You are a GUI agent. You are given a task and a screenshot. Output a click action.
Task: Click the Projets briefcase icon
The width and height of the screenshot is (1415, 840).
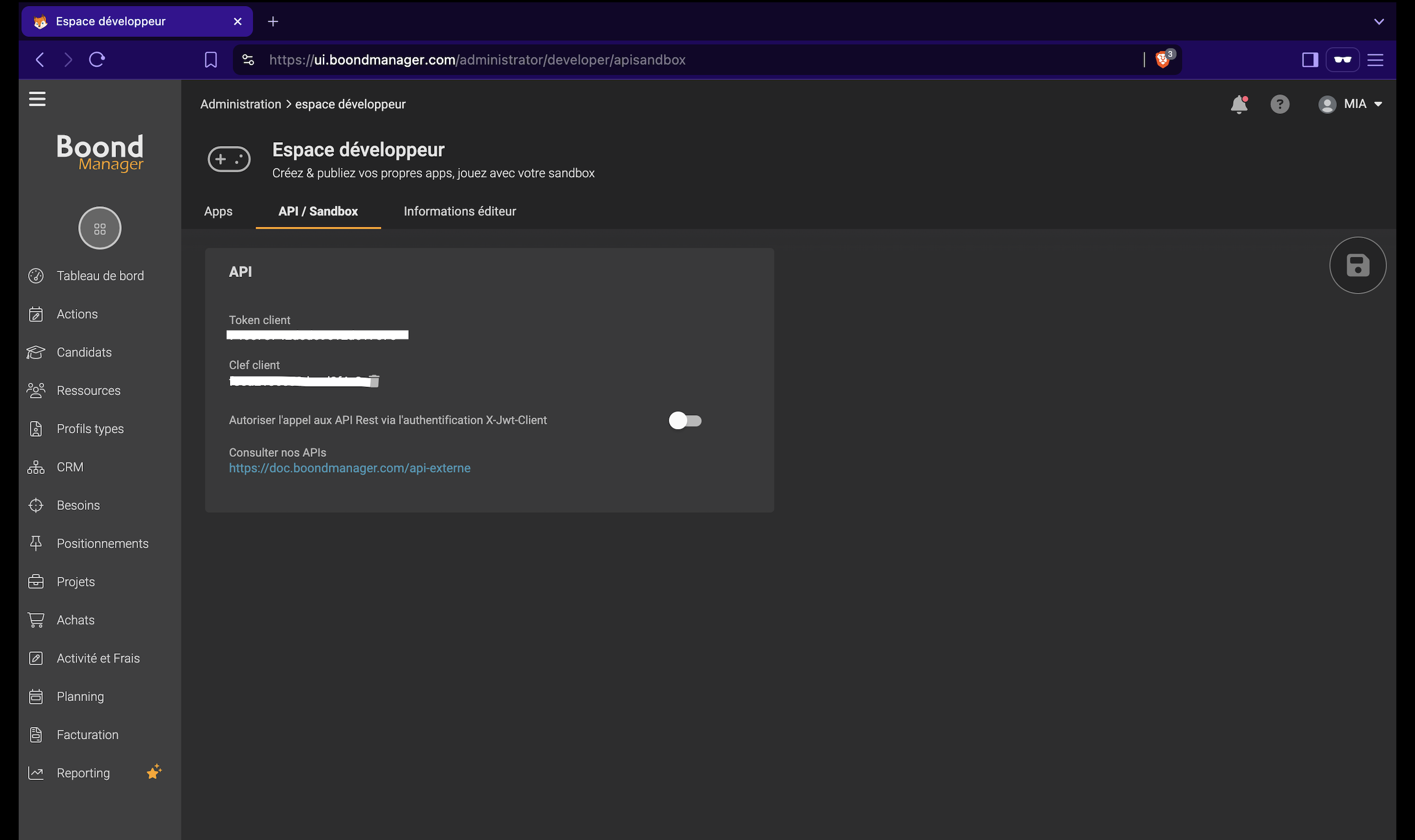coord(36,582)
